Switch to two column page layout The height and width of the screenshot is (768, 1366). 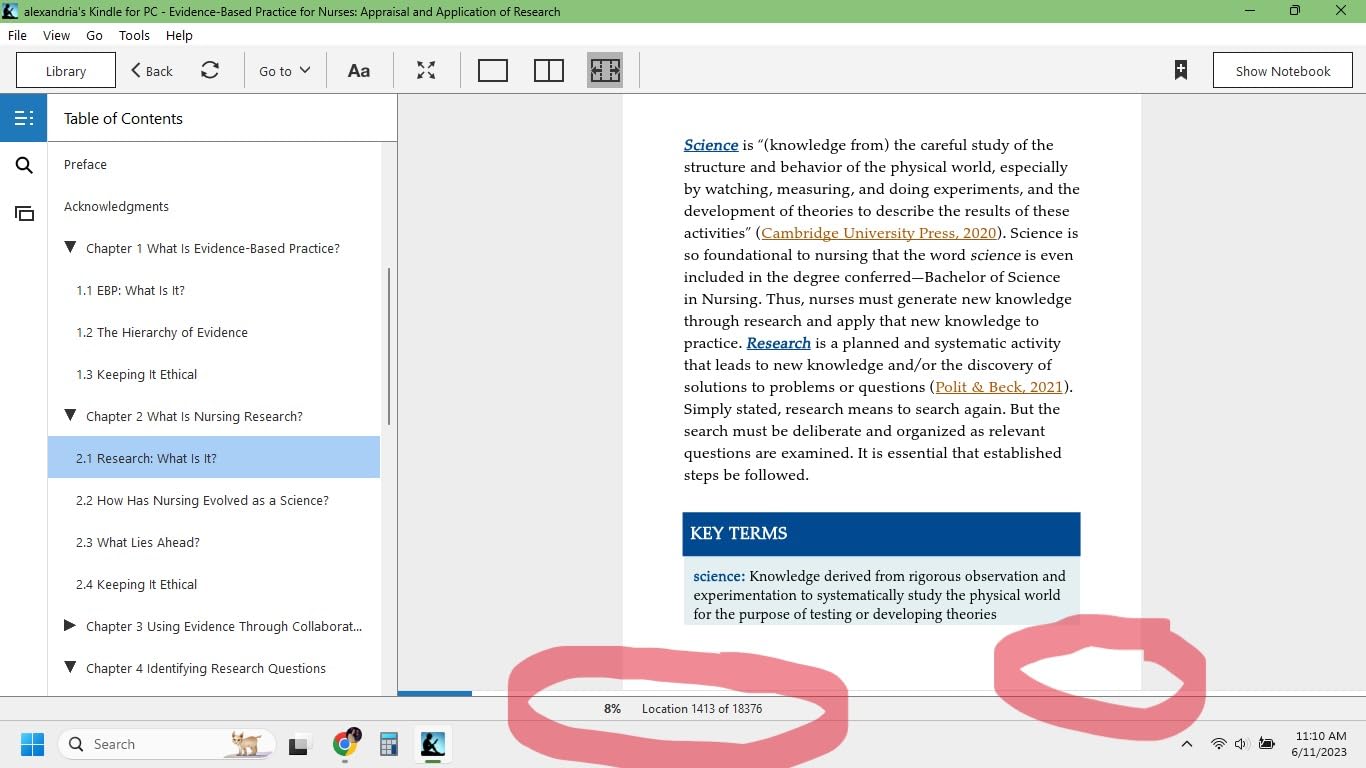[549, 71]
